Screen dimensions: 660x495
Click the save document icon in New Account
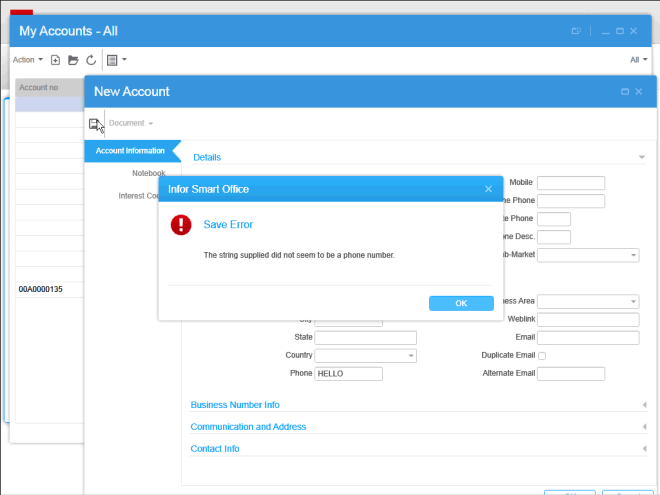tap(95, 123)
